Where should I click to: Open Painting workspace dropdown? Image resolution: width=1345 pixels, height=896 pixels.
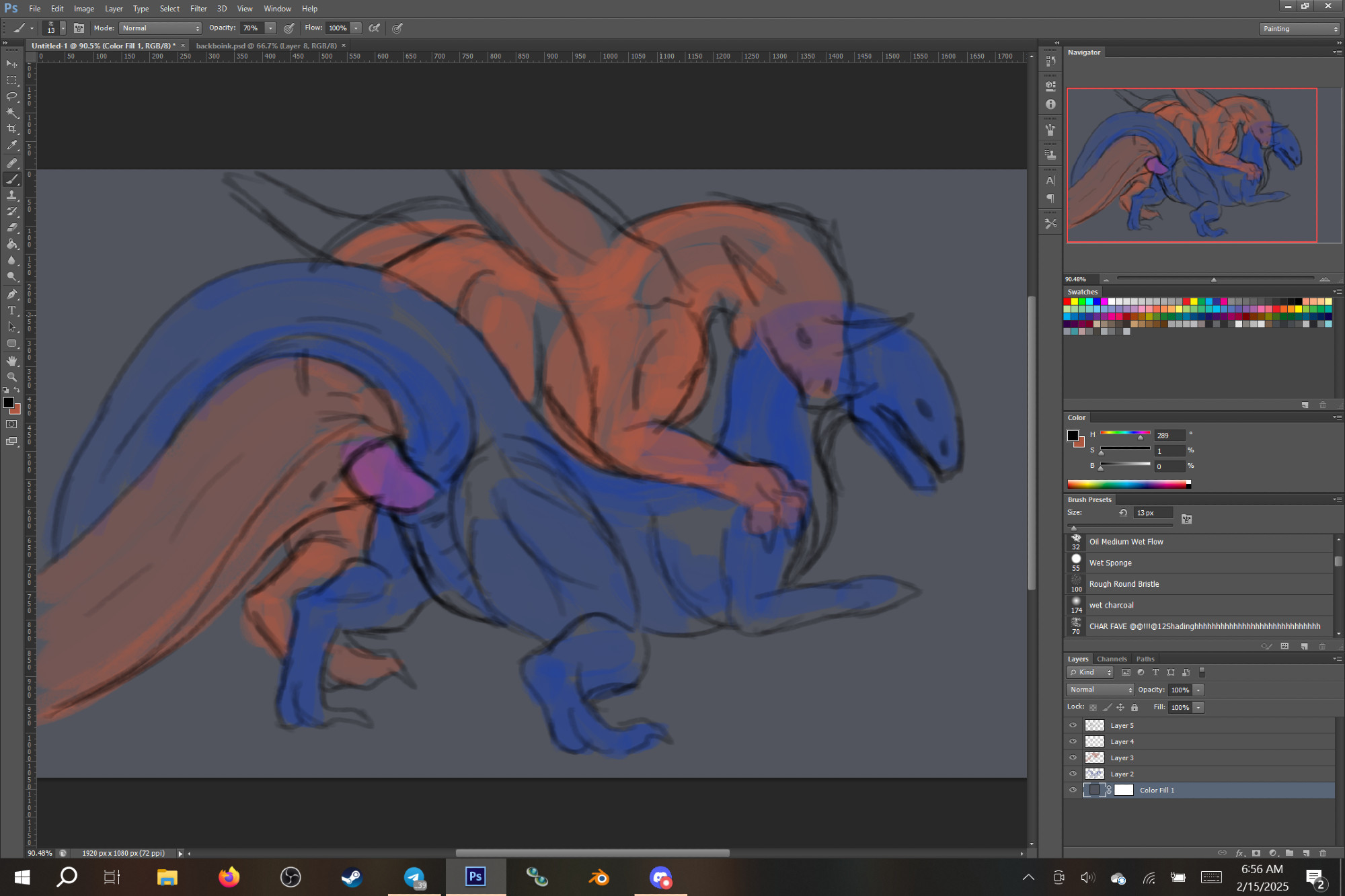(1300, 29)
